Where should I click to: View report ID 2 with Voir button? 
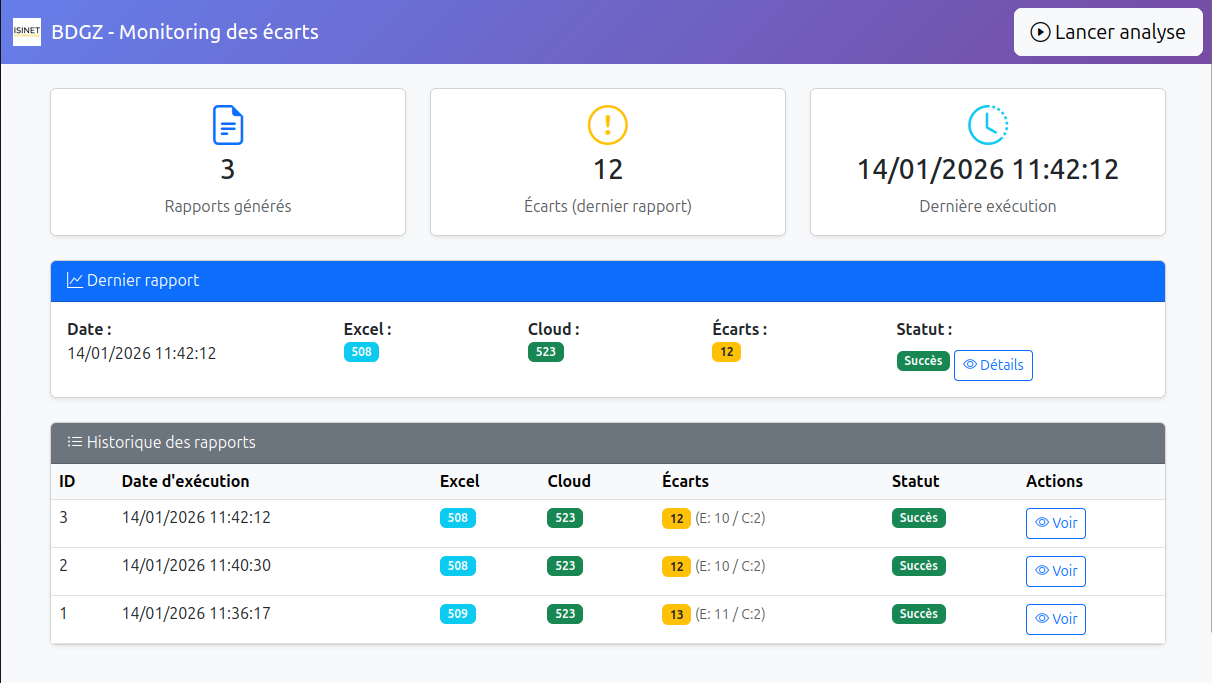1055,571
